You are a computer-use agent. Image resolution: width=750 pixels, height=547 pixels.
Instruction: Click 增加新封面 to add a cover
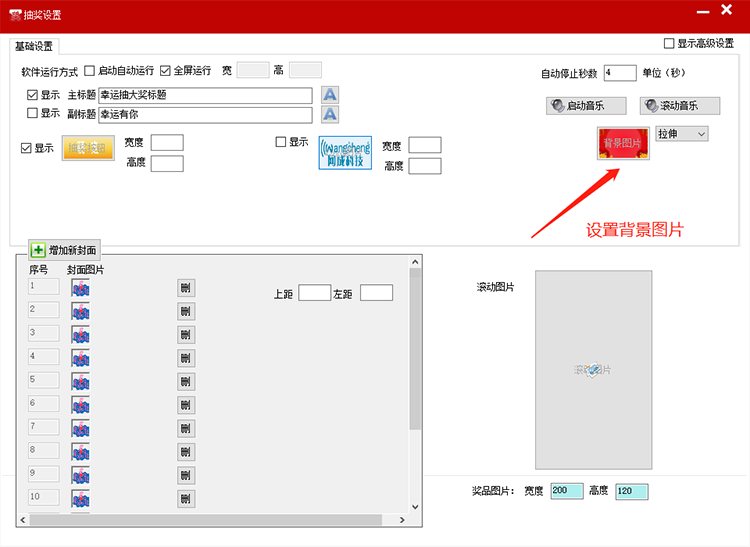coord(65,250)
